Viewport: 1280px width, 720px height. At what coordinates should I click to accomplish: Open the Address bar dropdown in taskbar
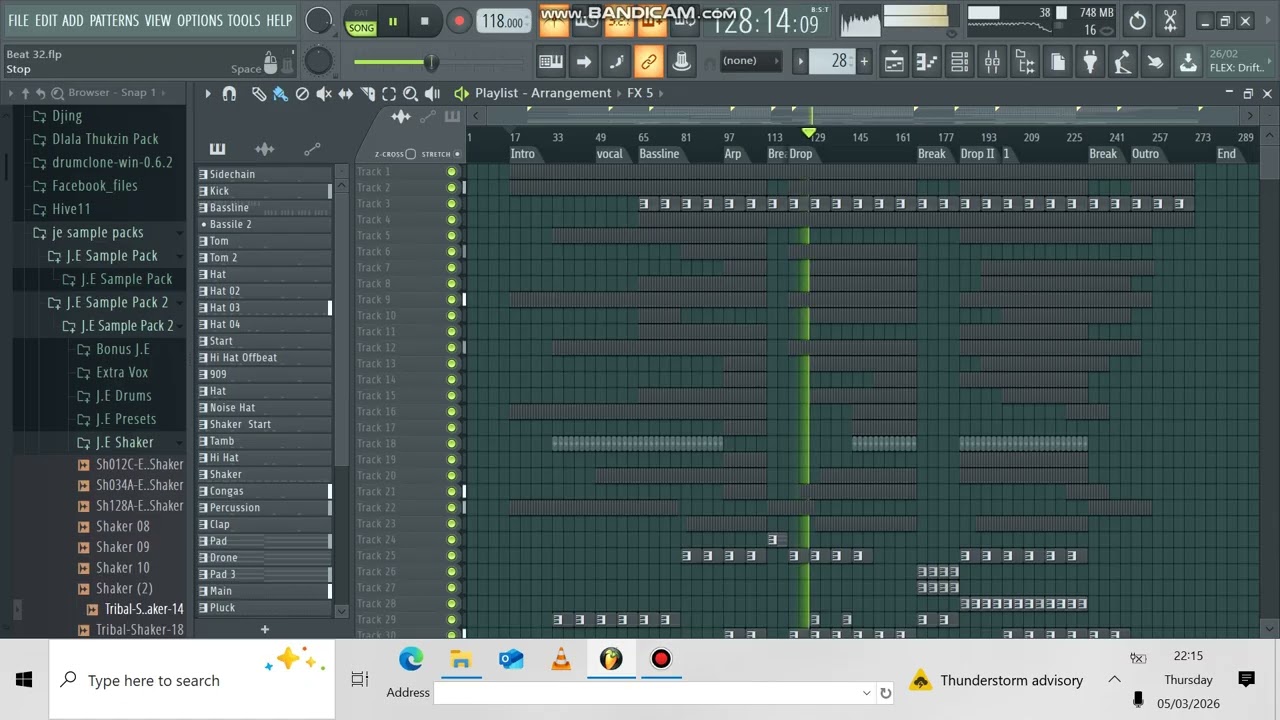pos(866,693)
